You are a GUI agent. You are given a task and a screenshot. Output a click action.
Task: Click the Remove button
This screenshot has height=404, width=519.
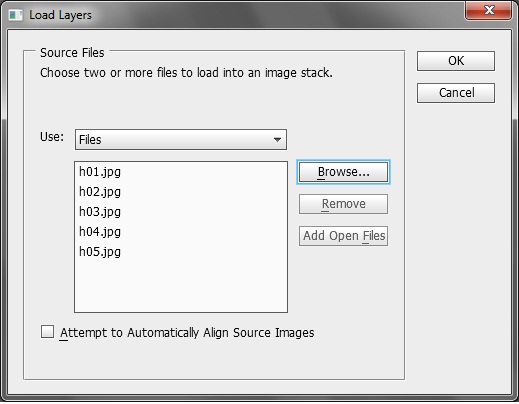pyautogui.click(x=343, y=204)
